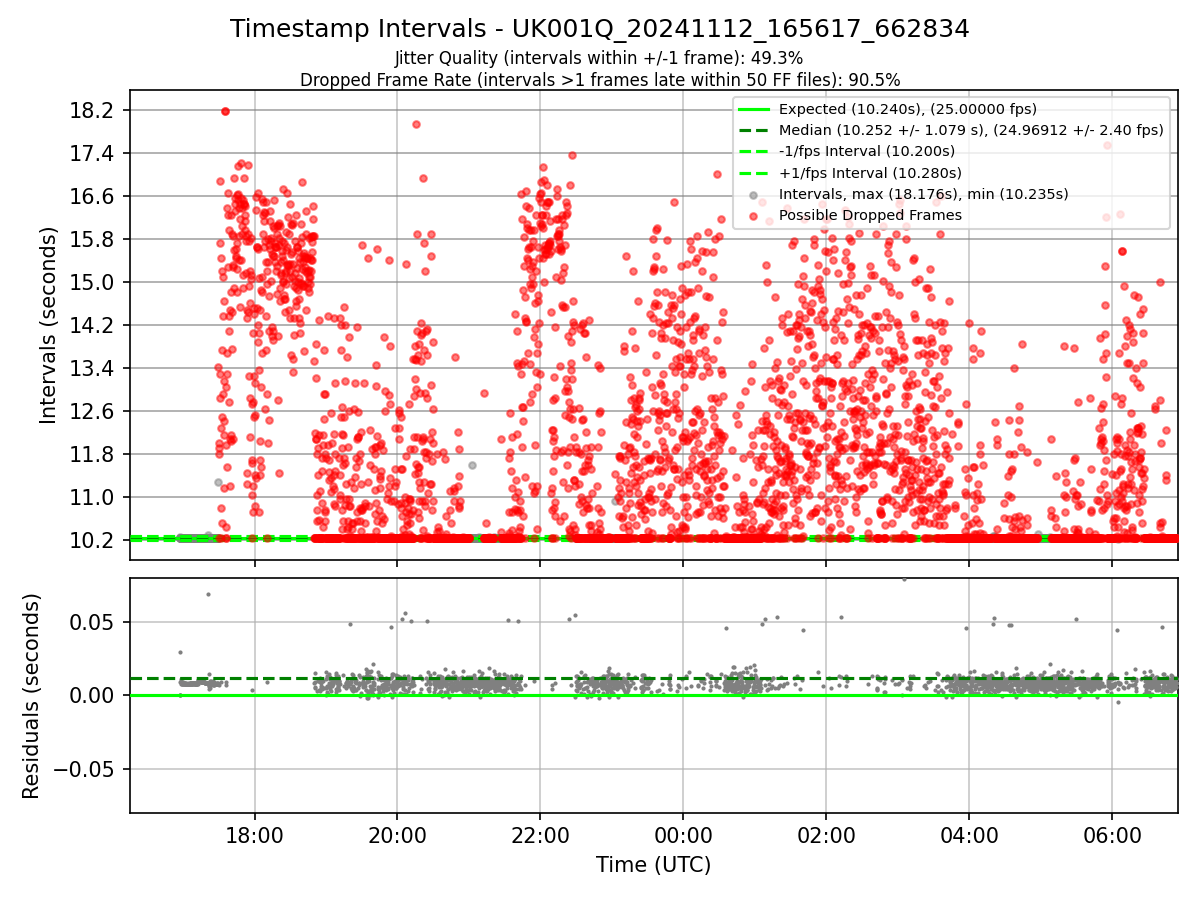The image size is (1200, 900).
Task: Click the 'Residuals (seconds)' y-axis label
Action: tap(32, 696)
